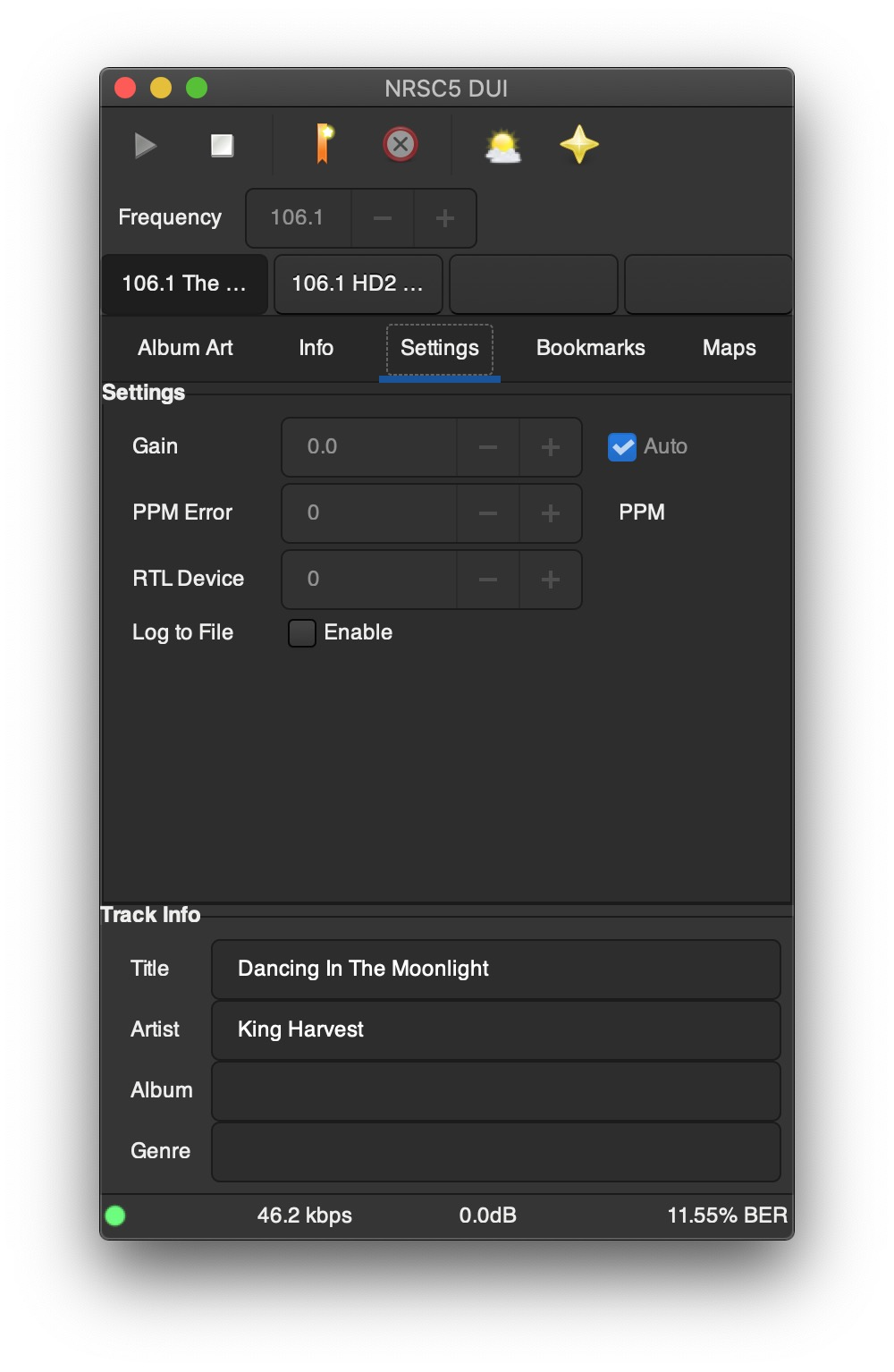The height and width of the screenshot is (1372, 894).
Task: Increase frequency with the plus stepper
Action: tap(444, 218)
